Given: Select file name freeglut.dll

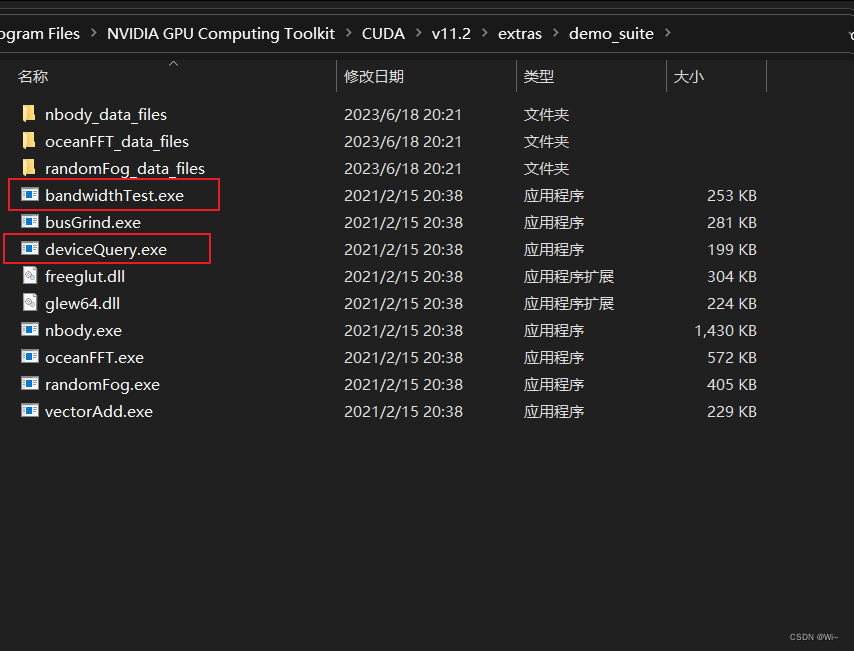Looking at the screenshot, I should point(85,276).
